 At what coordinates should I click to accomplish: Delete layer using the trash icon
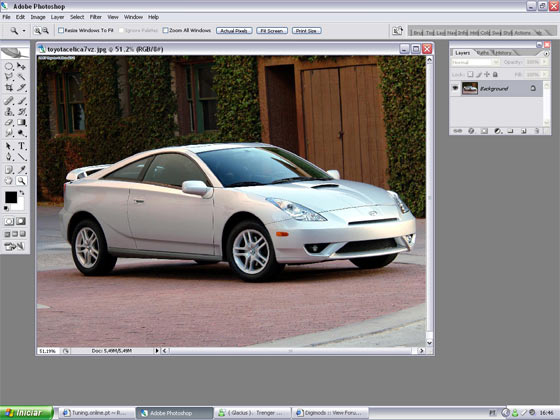click(537, 131)
